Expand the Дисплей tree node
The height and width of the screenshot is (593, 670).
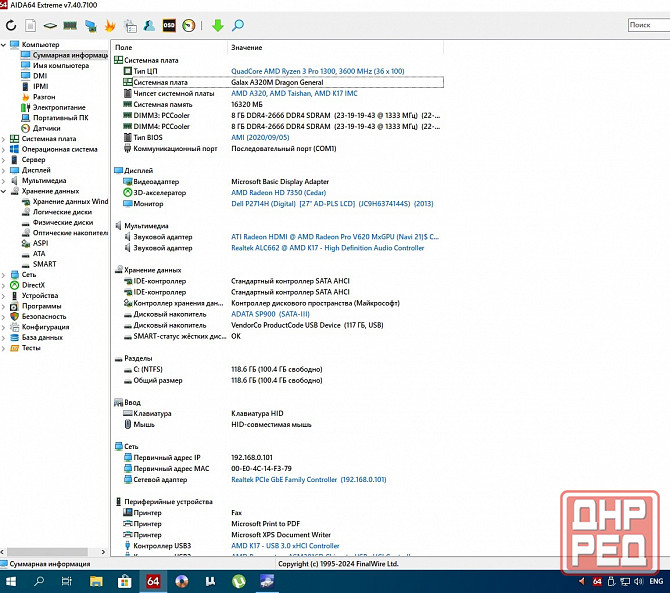point(3,170)
